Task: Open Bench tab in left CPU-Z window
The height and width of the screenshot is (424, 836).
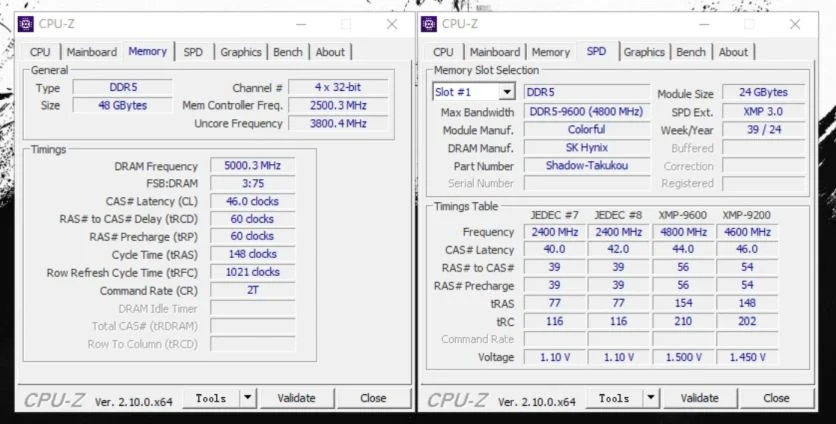Action: tap(288, 52)
